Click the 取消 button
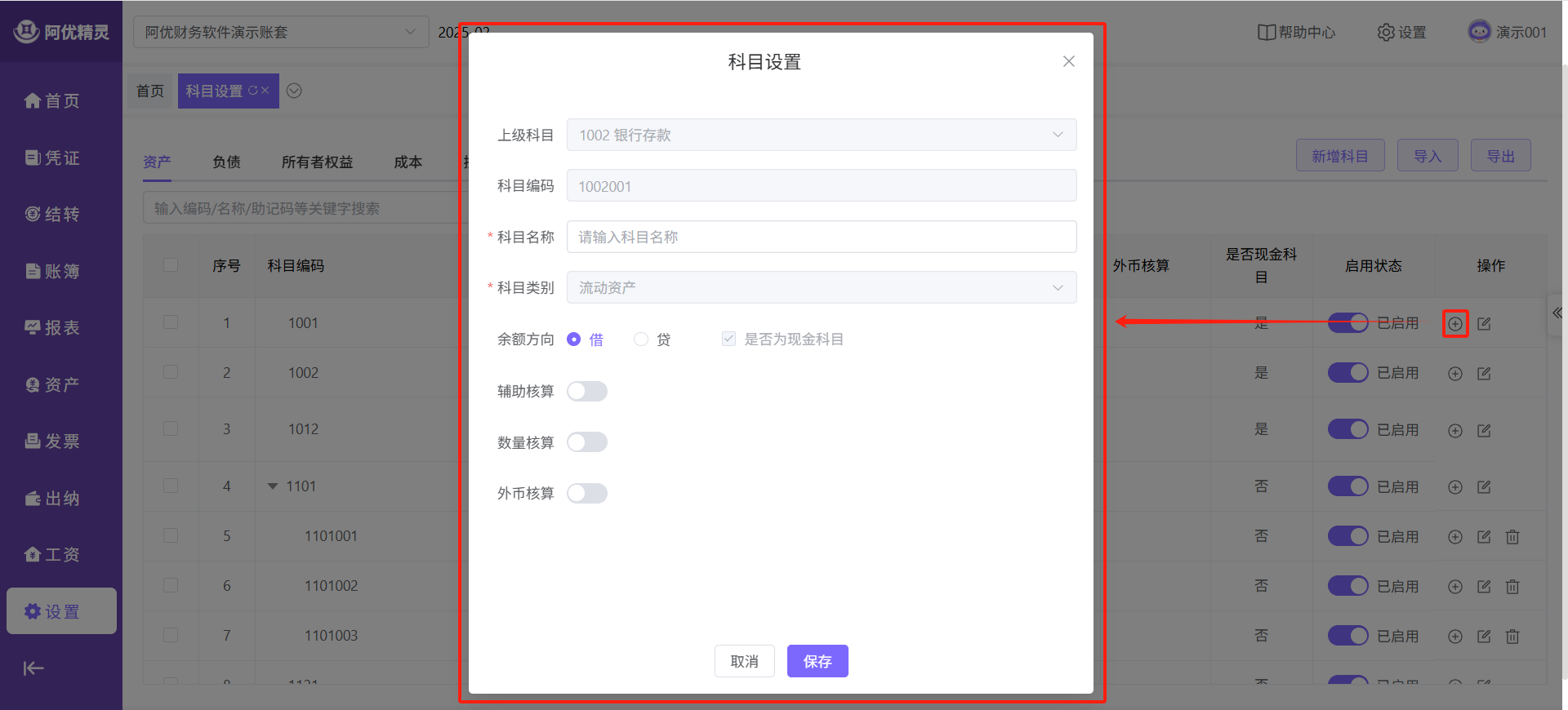 click(744, 661)
